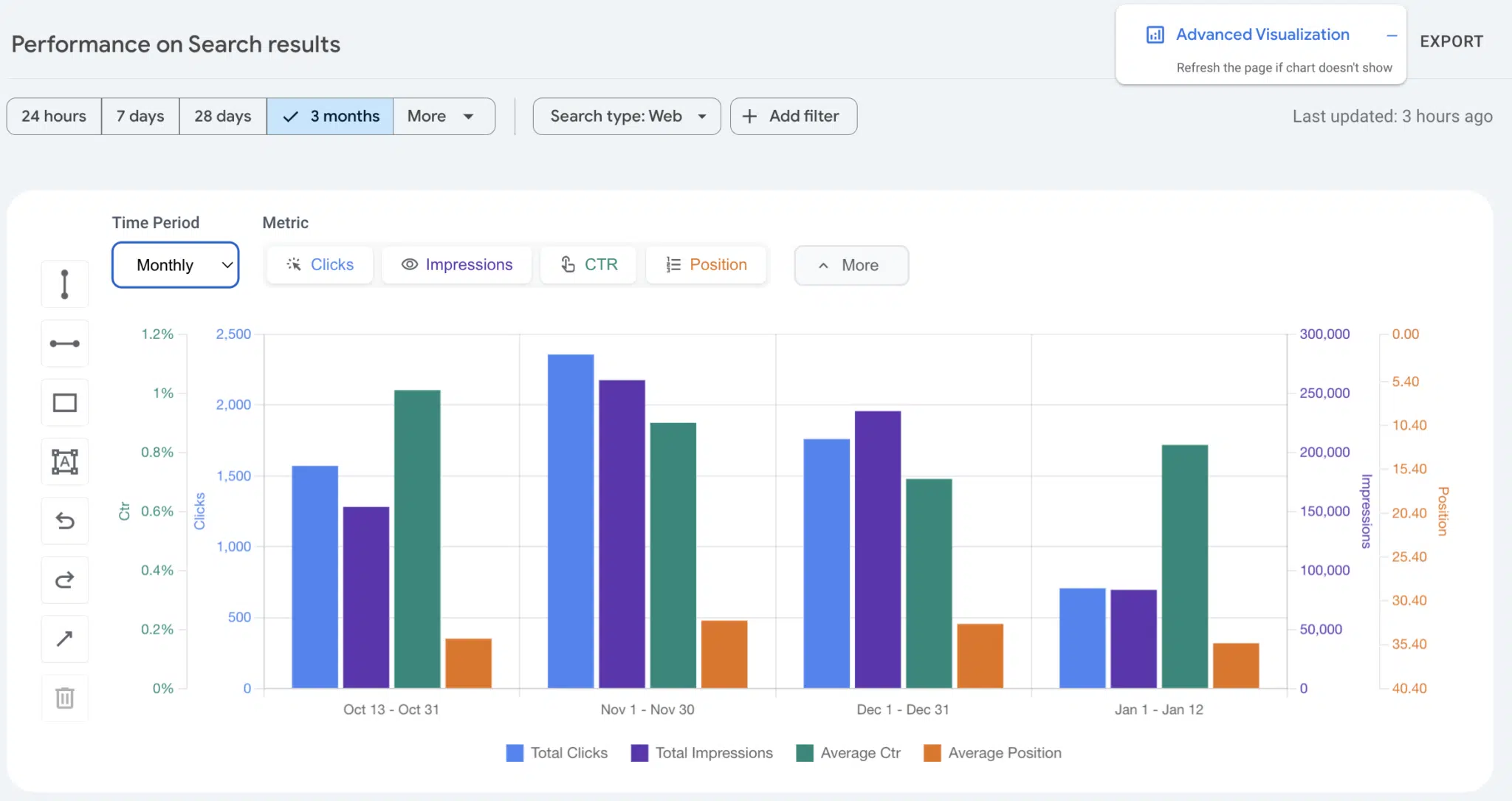Switch date range to 28 days

[x=223, y=117]
